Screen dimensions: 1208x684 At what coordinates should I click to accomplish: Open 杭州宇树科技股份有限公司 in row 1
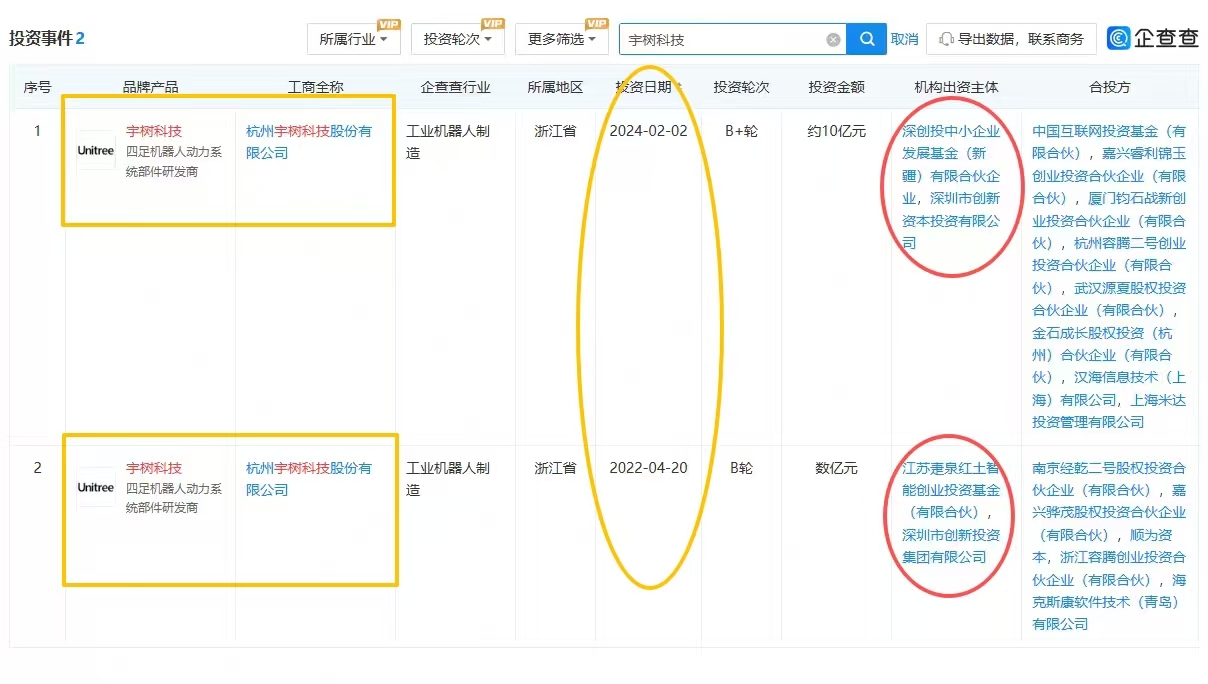(309, 142)
